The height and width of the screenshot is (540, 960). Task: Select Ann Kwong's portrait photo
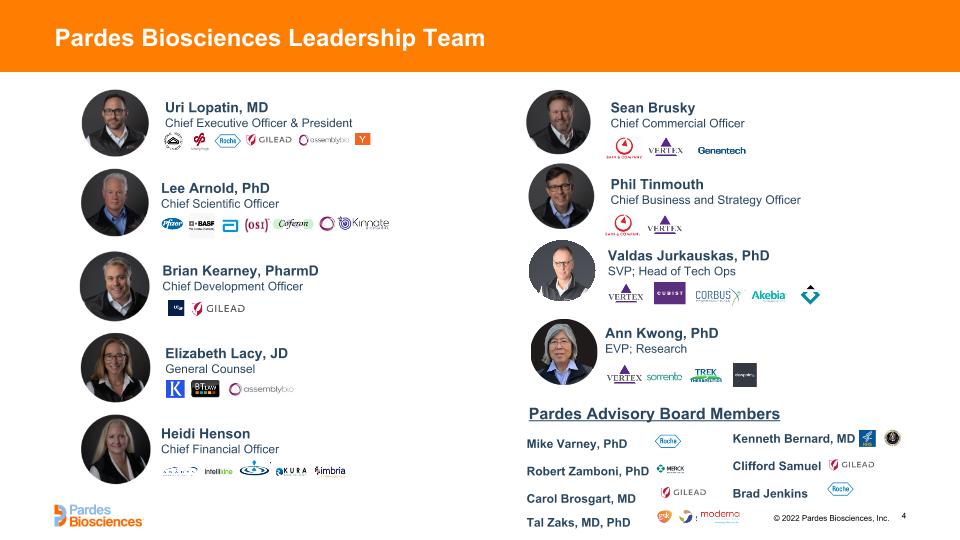563,352
